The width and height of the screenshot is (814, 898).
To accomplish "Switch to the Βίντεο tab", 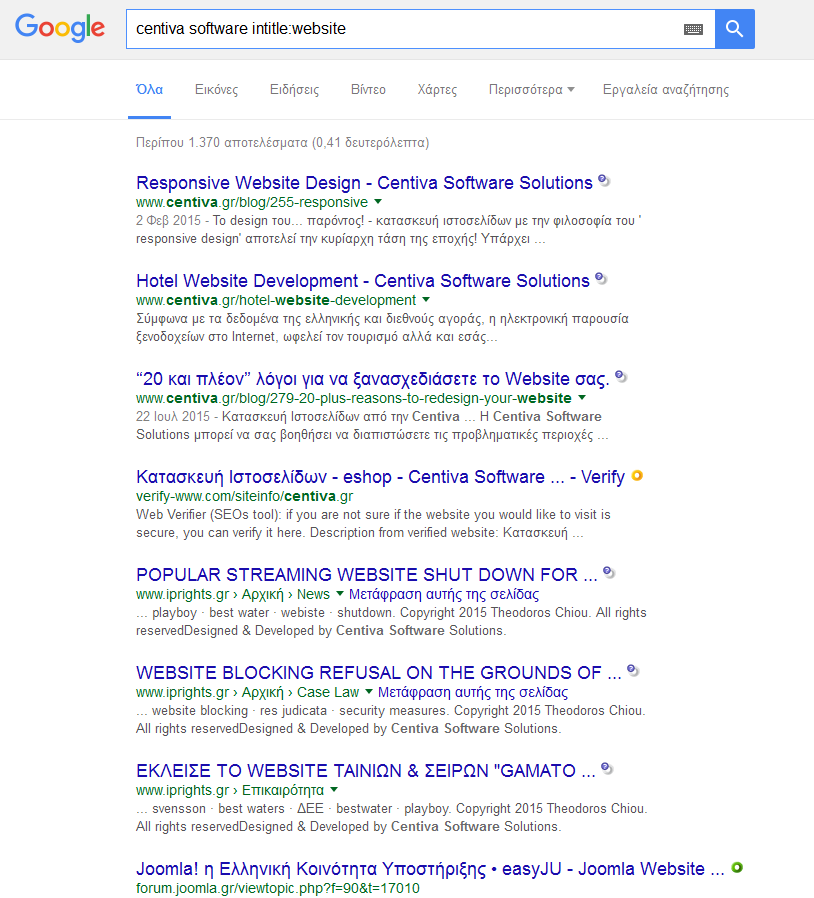I will [x=368, y=90].
